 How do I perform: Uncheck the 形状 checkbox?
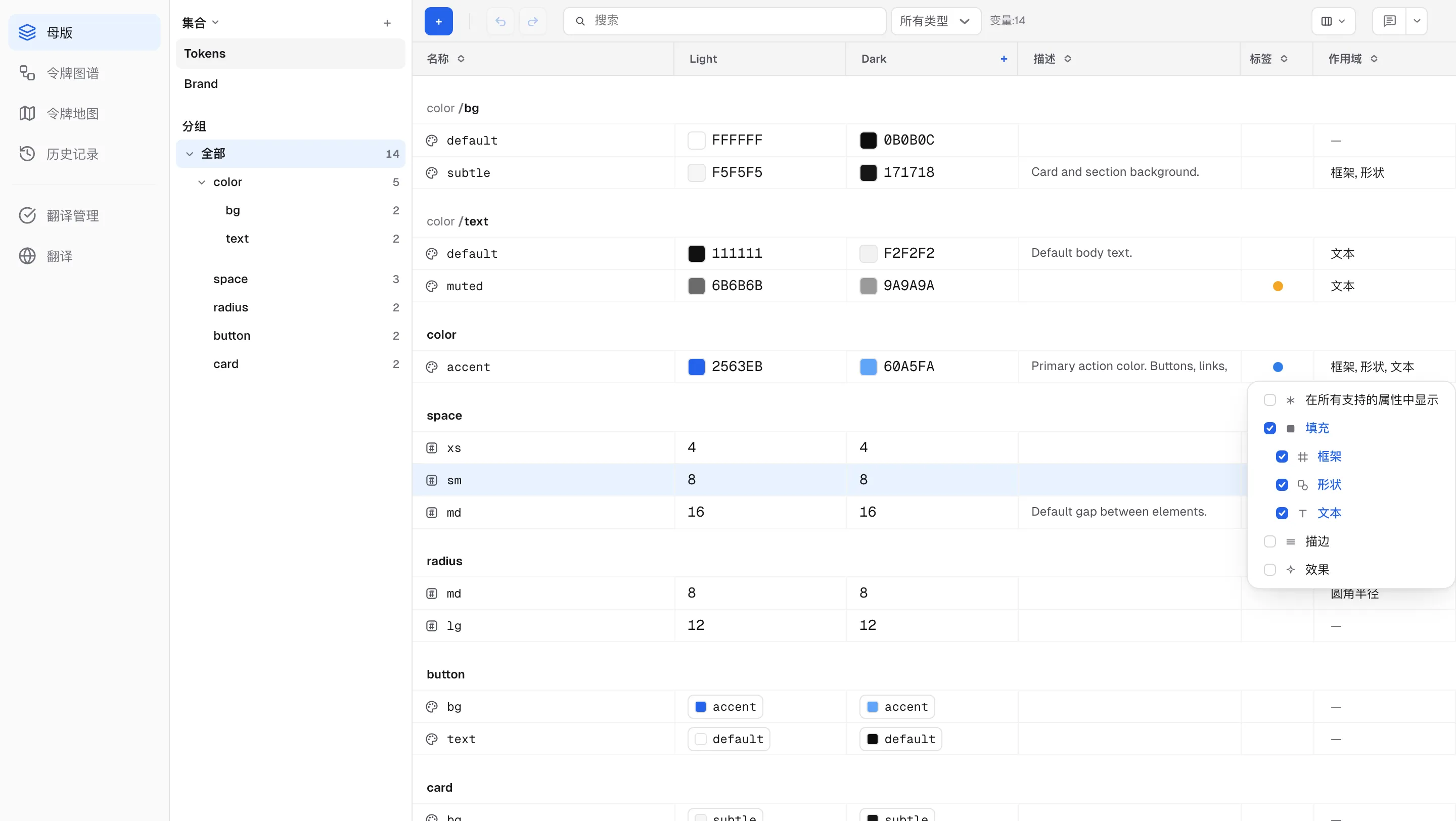tap(1282, 485)
